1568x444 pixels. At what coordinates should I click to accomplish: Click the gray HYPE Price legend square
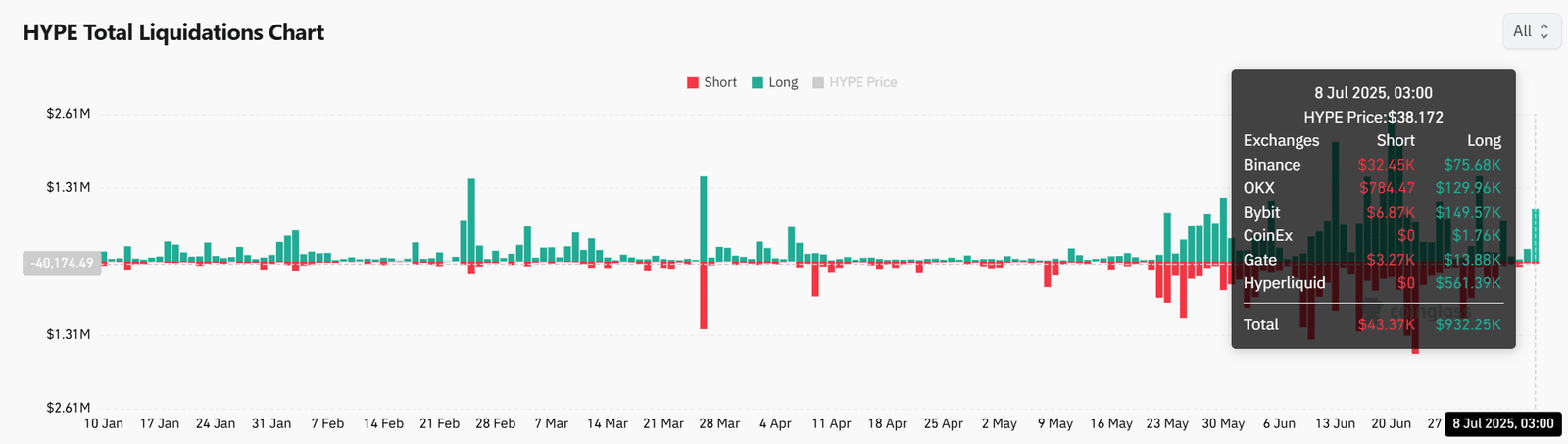[x=818, y=83]
